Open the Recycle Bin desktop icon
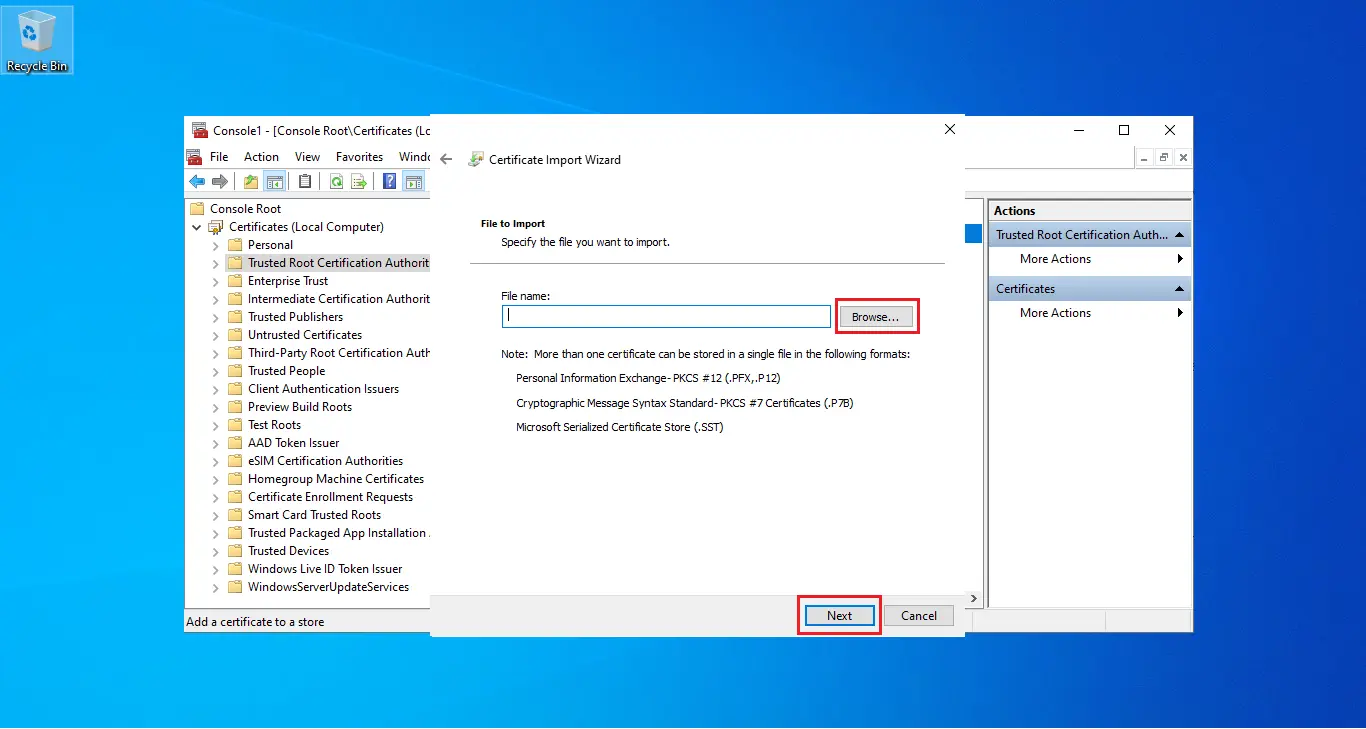 (37, 40)
